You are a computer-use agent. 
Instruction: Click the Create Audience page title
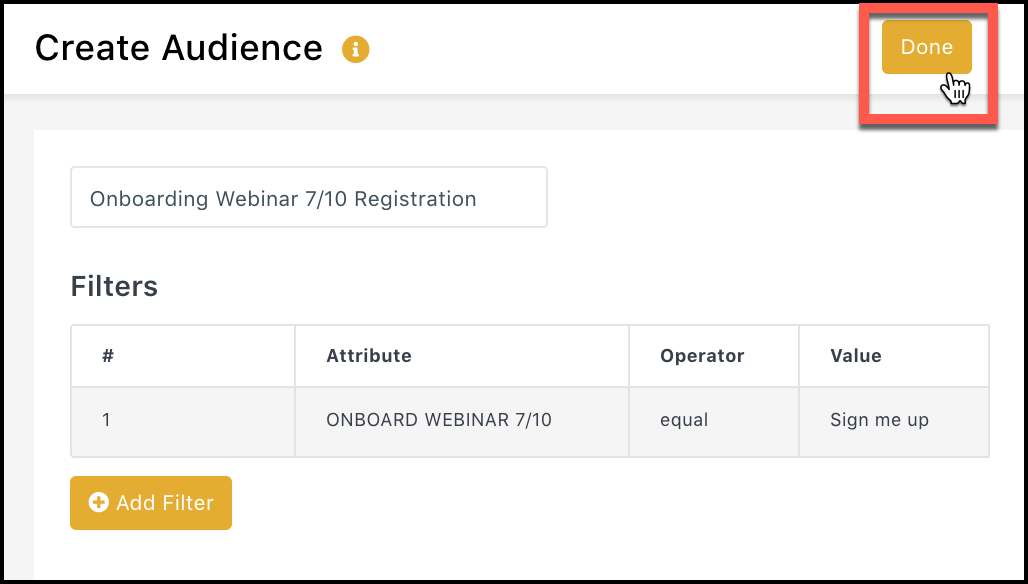click(x=178, y=48)
